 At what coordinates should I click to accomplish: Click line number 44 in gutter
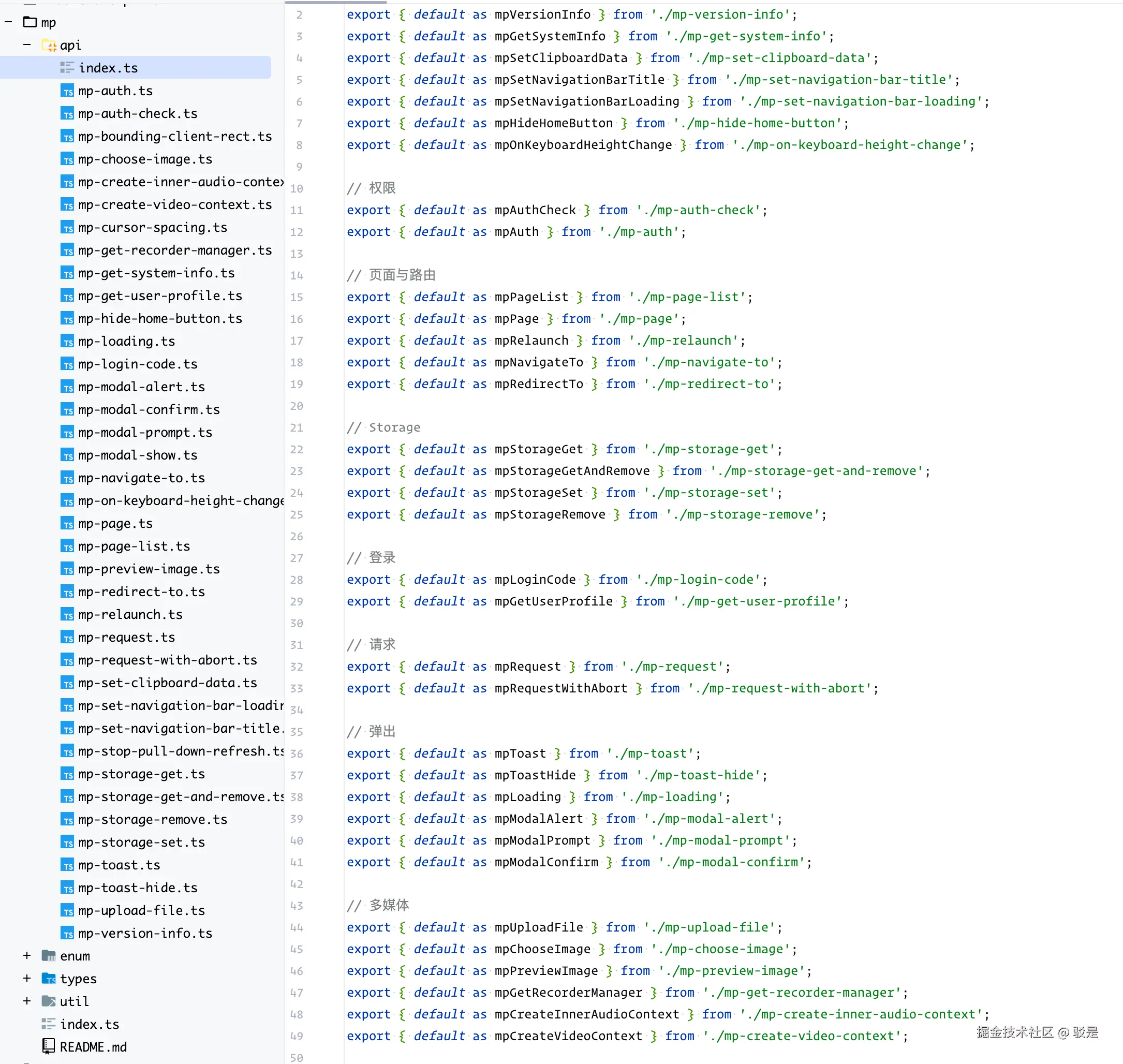click(x=297, y=927)
